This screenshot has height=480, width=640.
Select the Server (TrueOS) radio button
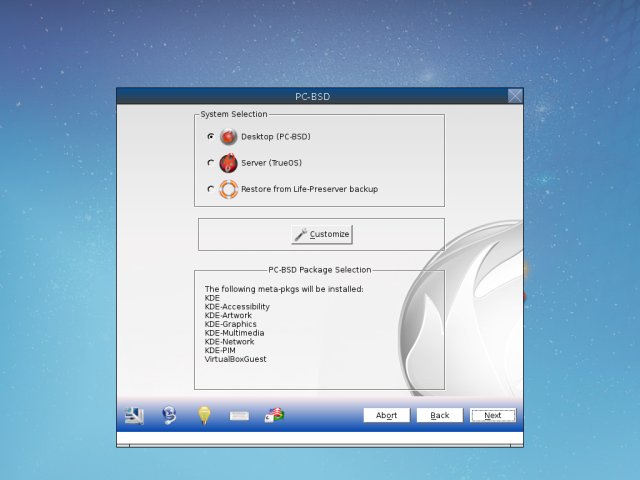pyautogui.click(x=211, y=163)
